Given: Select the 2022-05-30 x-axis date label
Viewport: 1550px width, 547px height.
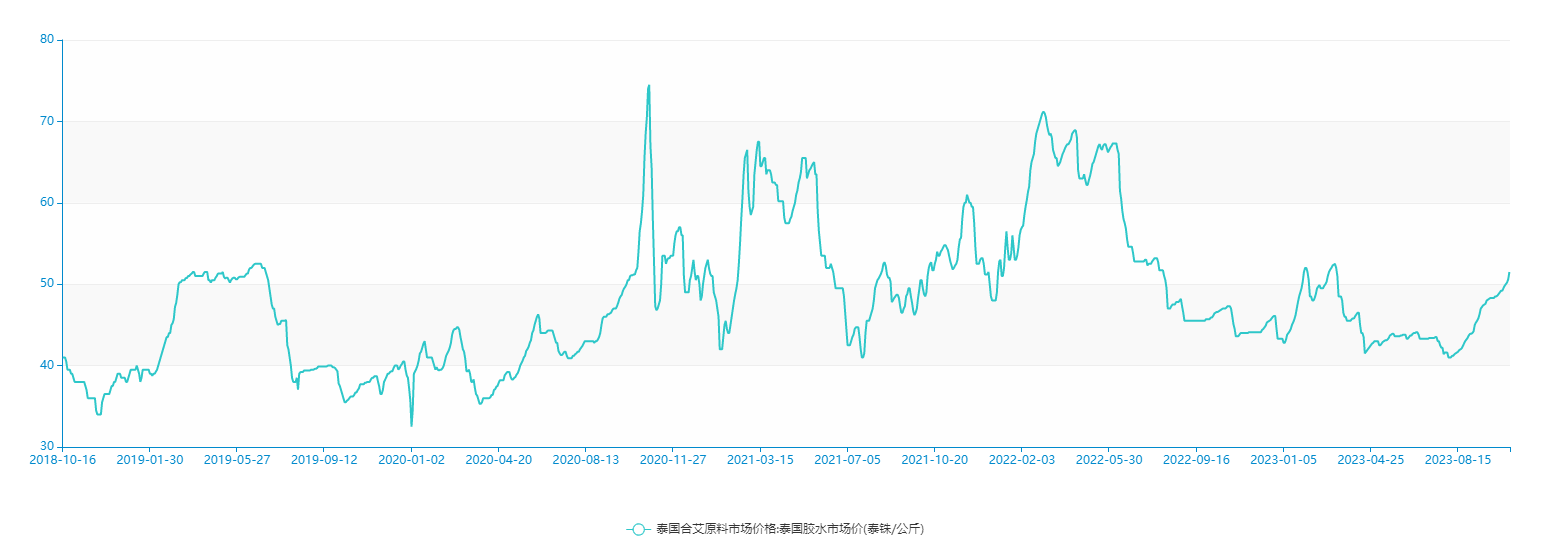Looking at the screenshot, I should [1108, 460].
